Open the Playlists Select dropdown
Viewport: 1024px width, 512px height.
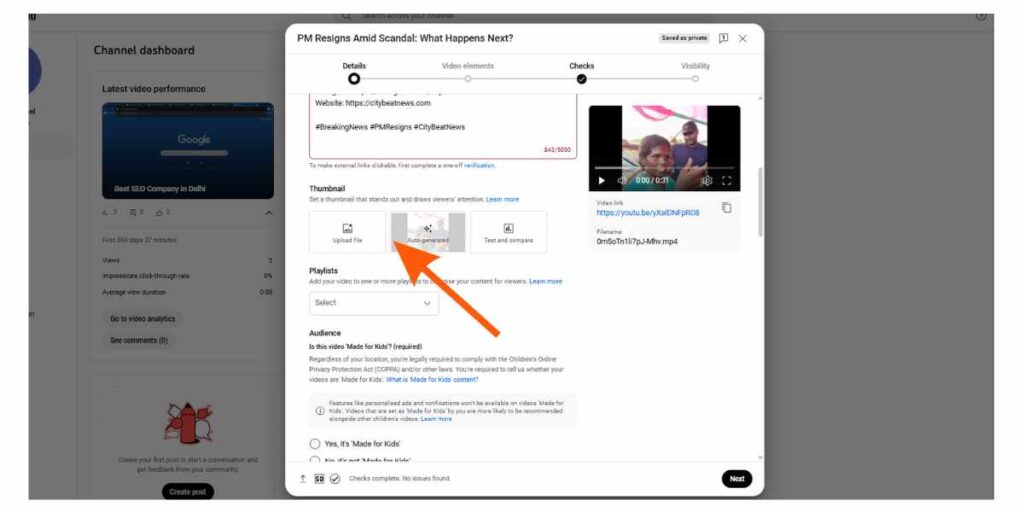pos(374,303)
